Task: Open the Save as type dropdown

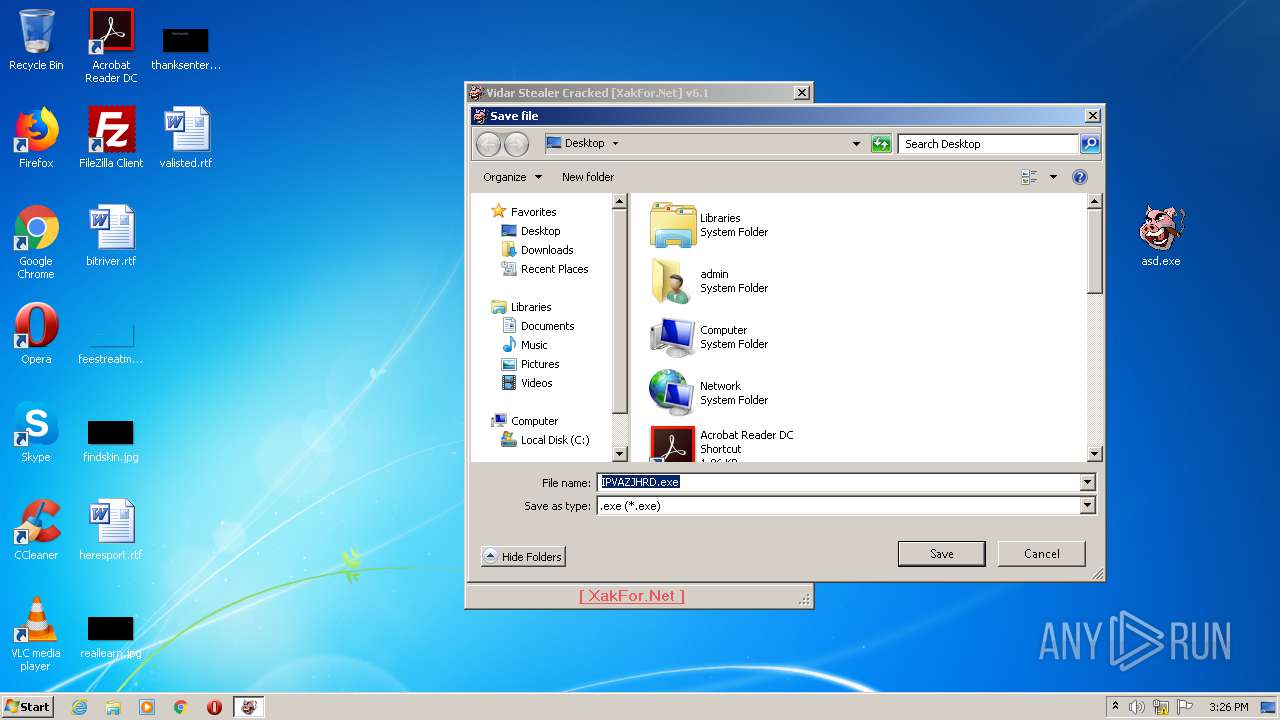Action: (x=1087, y=506)
